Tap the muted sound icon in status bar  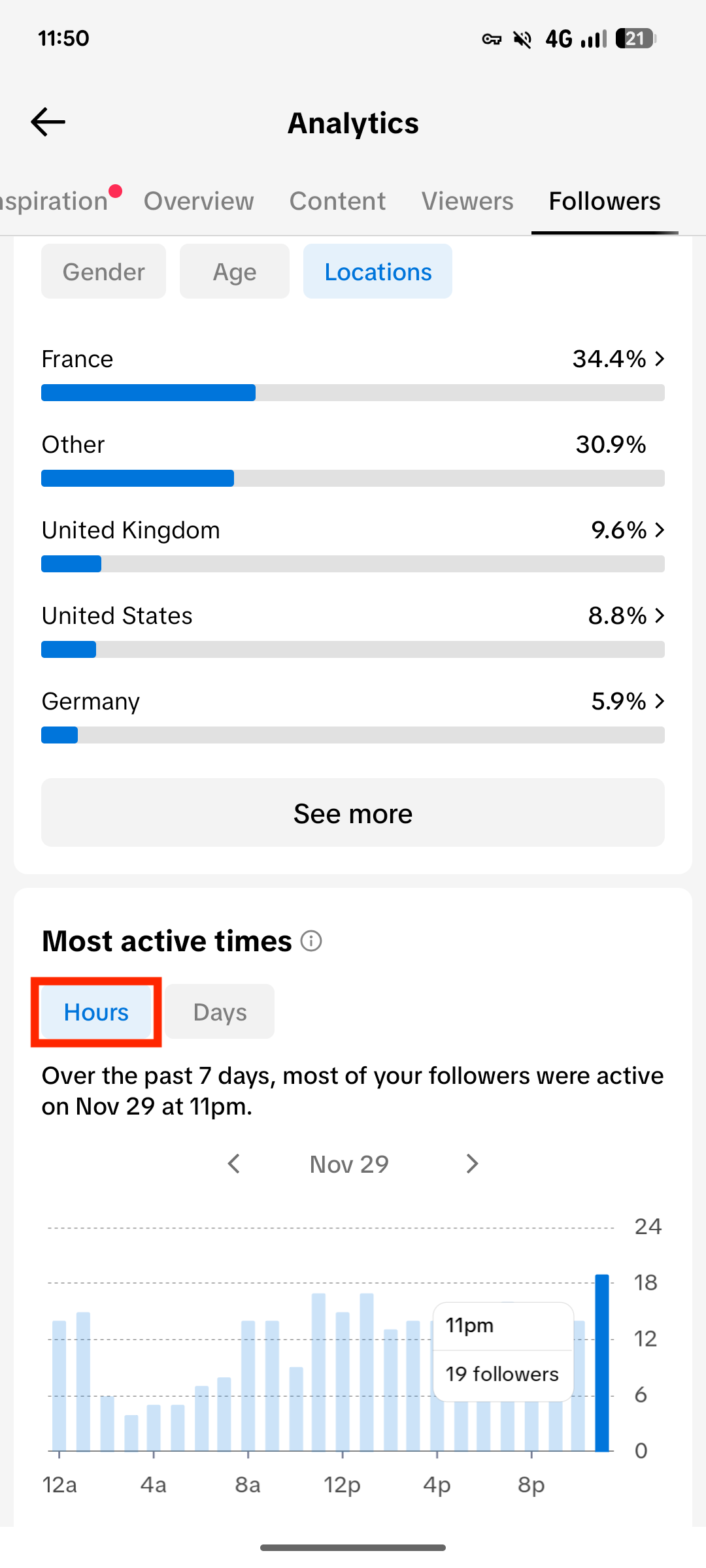tap(521, 39)
